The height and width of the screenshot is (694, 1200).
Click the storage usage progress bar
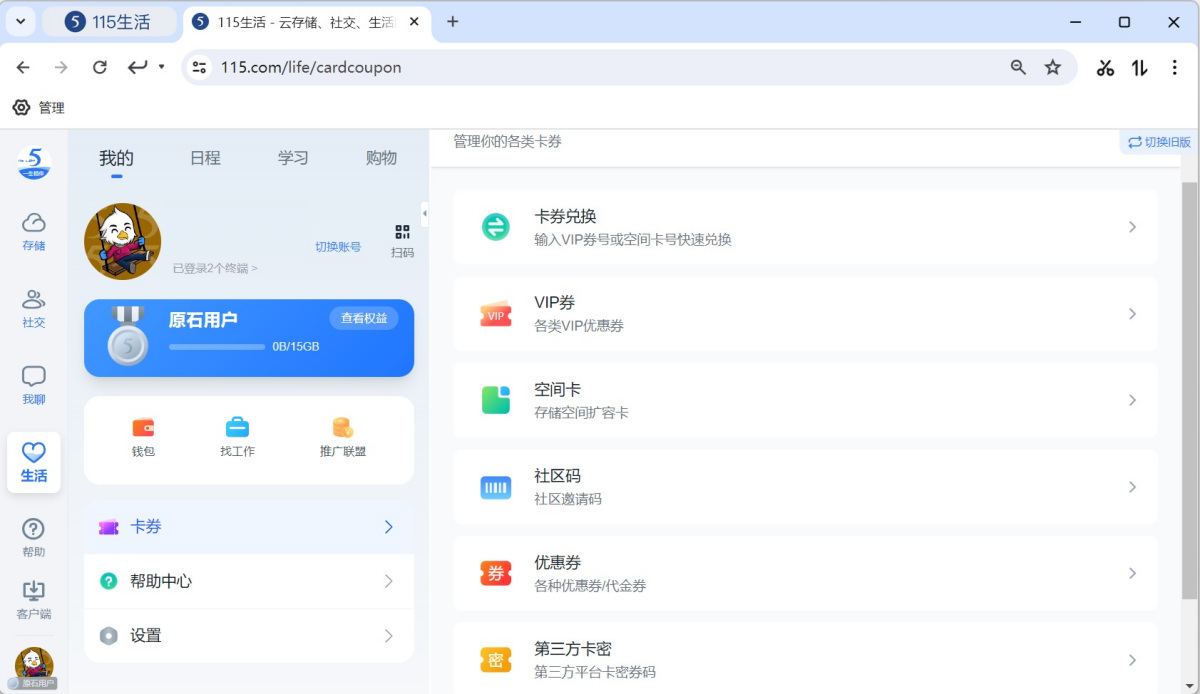(217, 347)
